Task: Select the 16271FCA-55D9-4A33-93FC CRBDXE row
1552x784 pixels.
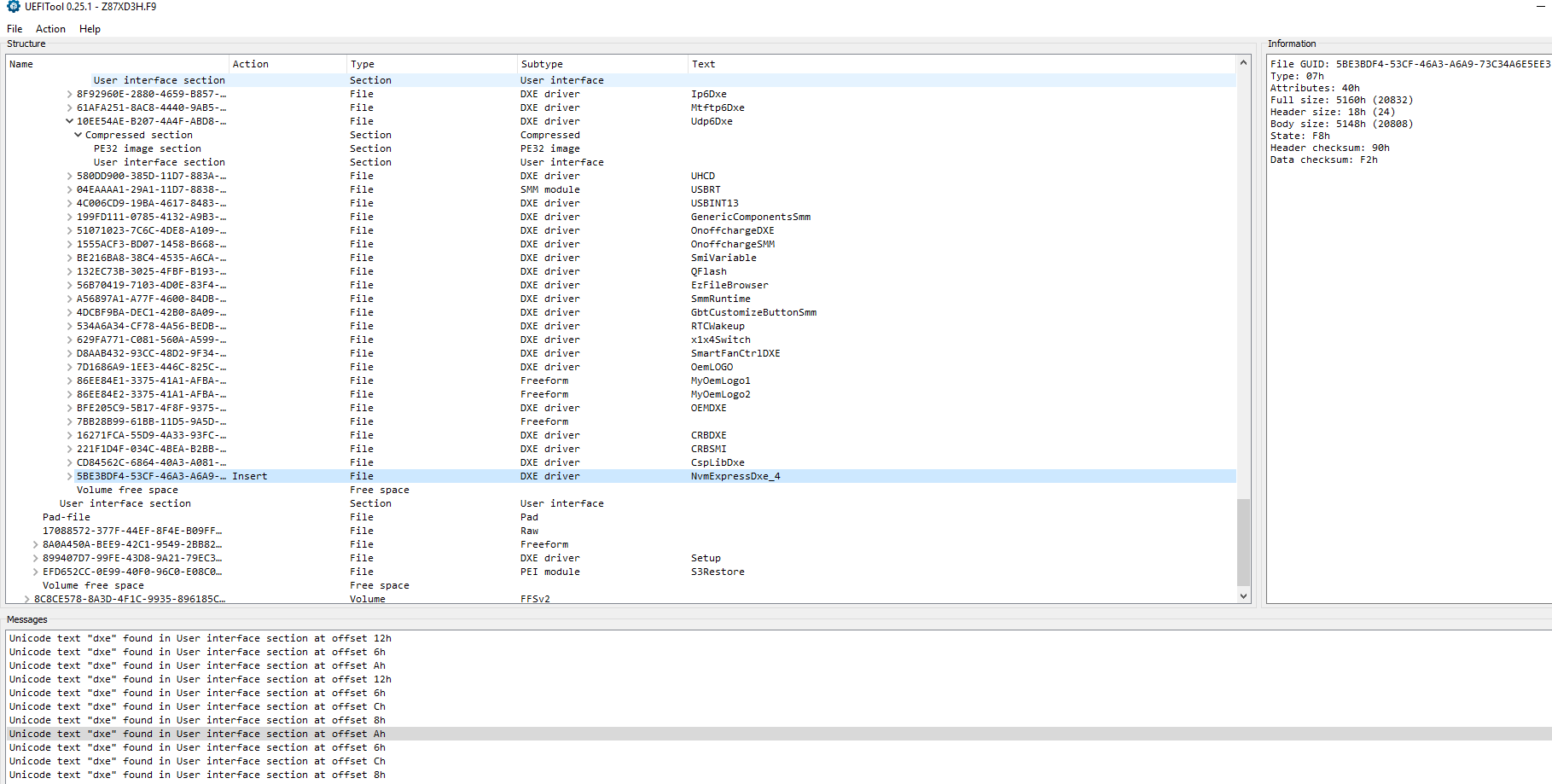Action: click(621, 436)
